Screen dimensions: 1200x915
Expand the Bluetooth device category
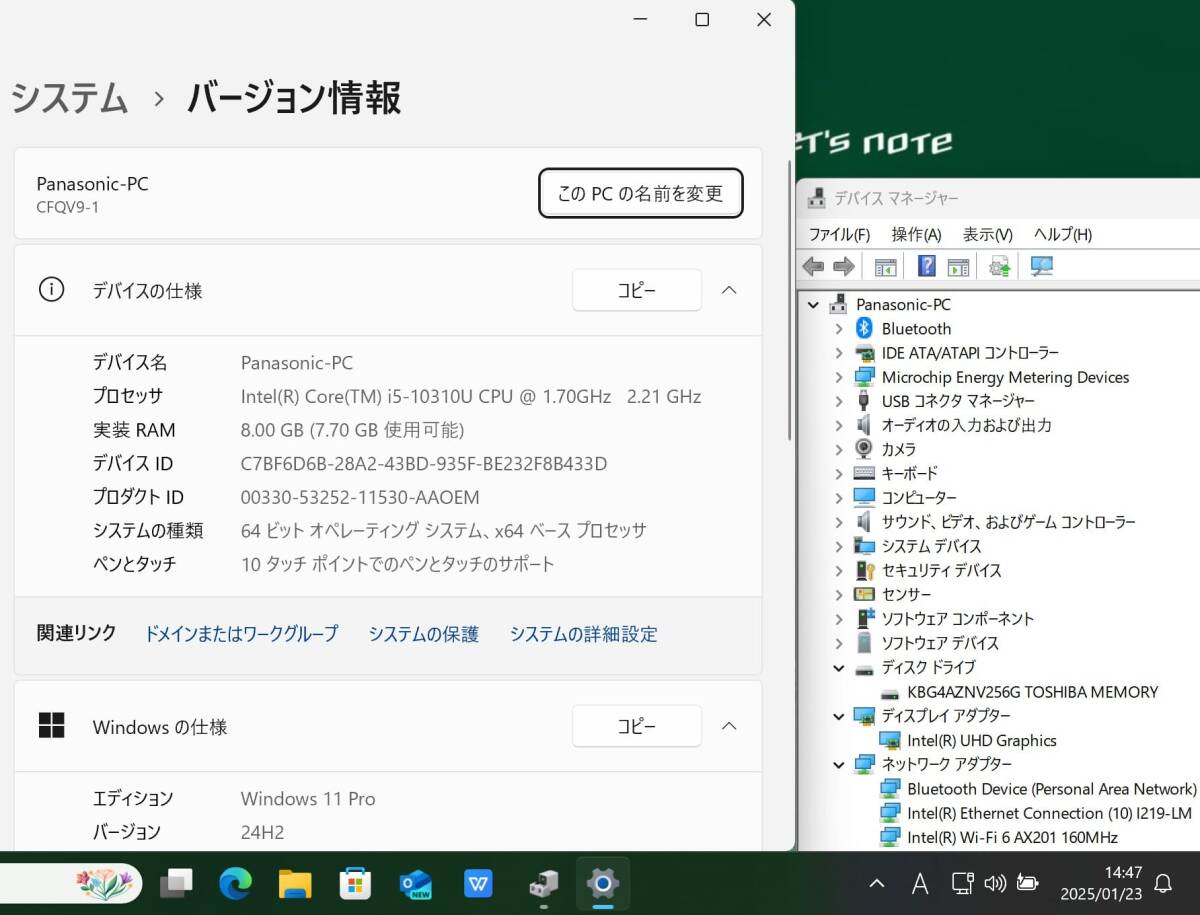(x=839, y=329)
